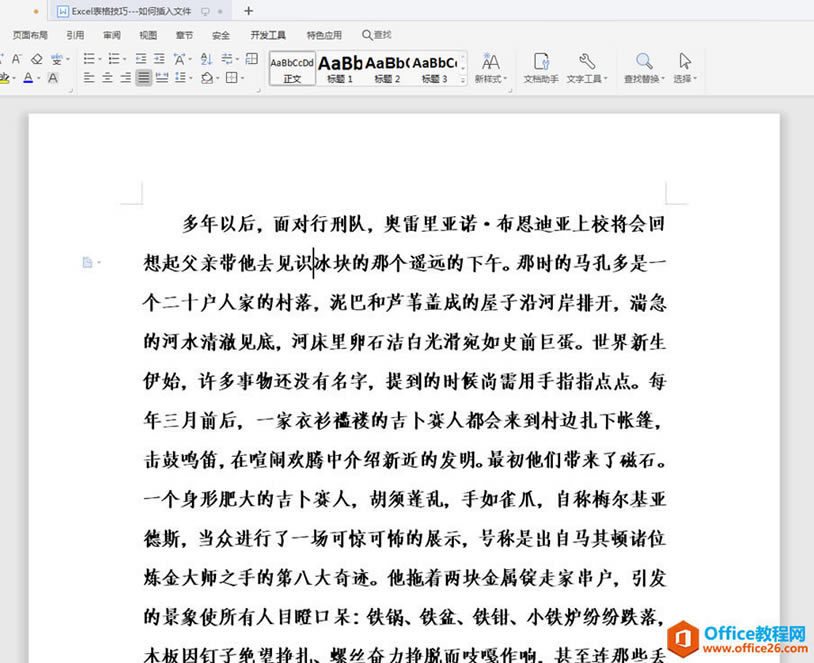Open the 页面布局 tab
This screenshot has width=814, height=663.
30,35
